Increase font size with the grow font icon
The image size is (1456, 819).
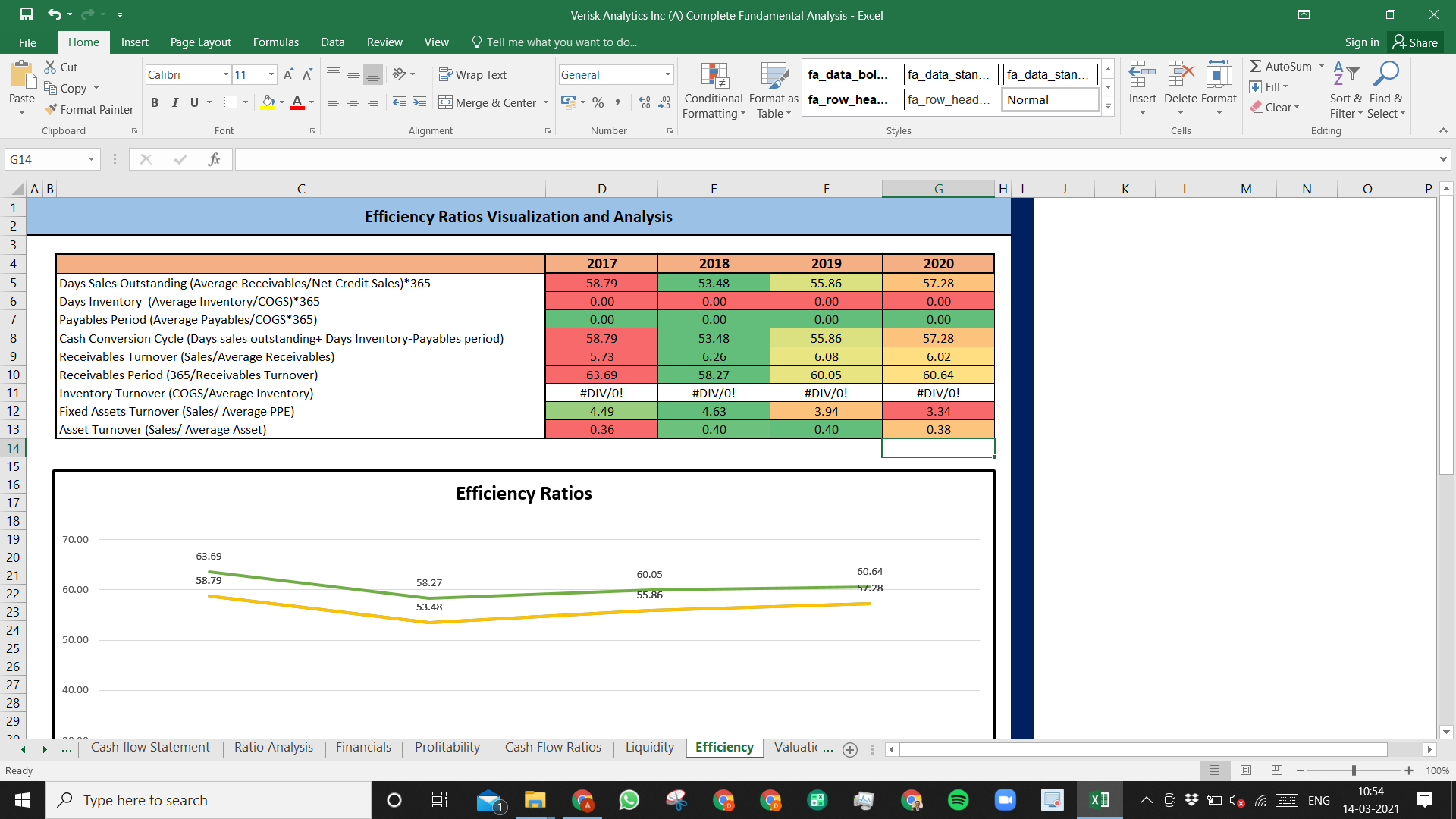point(288,74)
